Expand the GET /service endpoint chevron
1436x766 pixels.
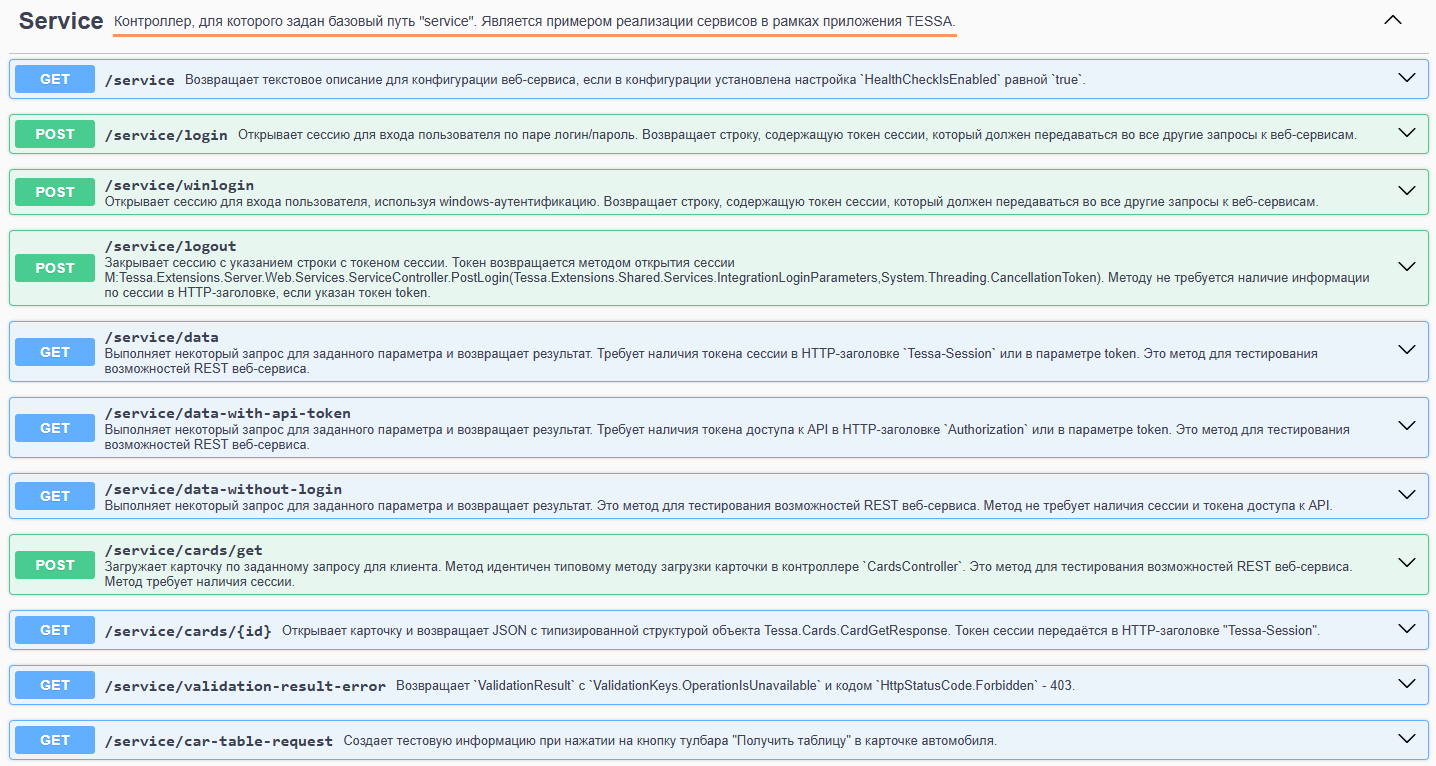point(1407,78)
